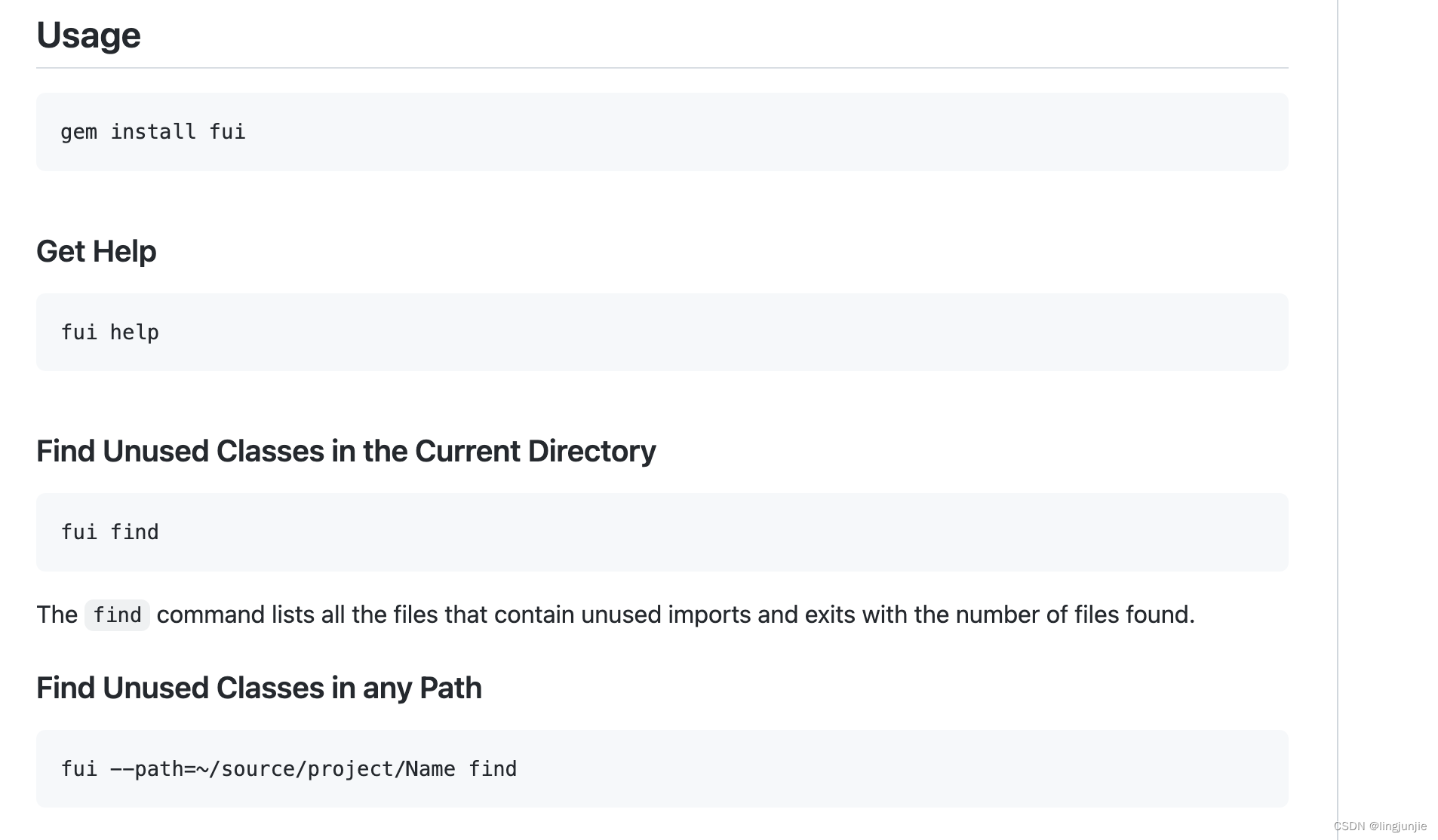Select Find Unused Classes in any Path heading

click(259, 688)
